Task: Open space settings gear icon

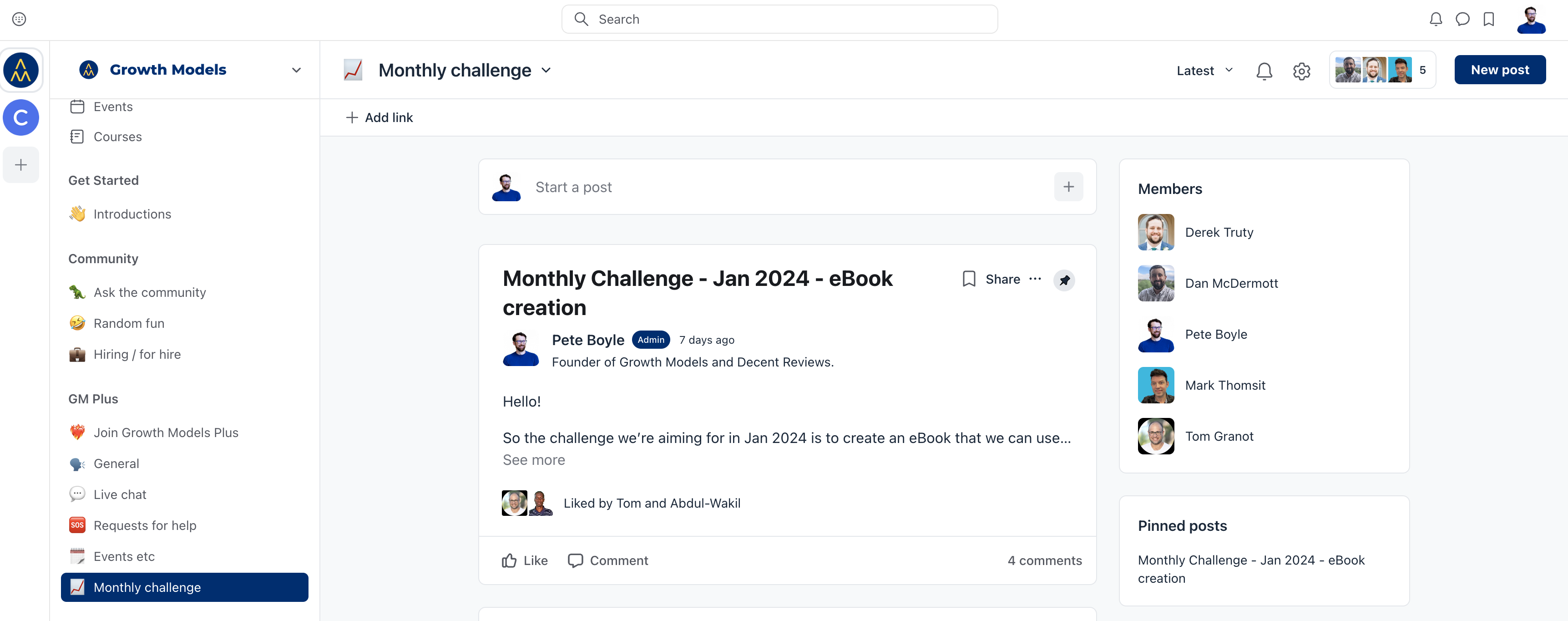Action: pos(1301,71)
